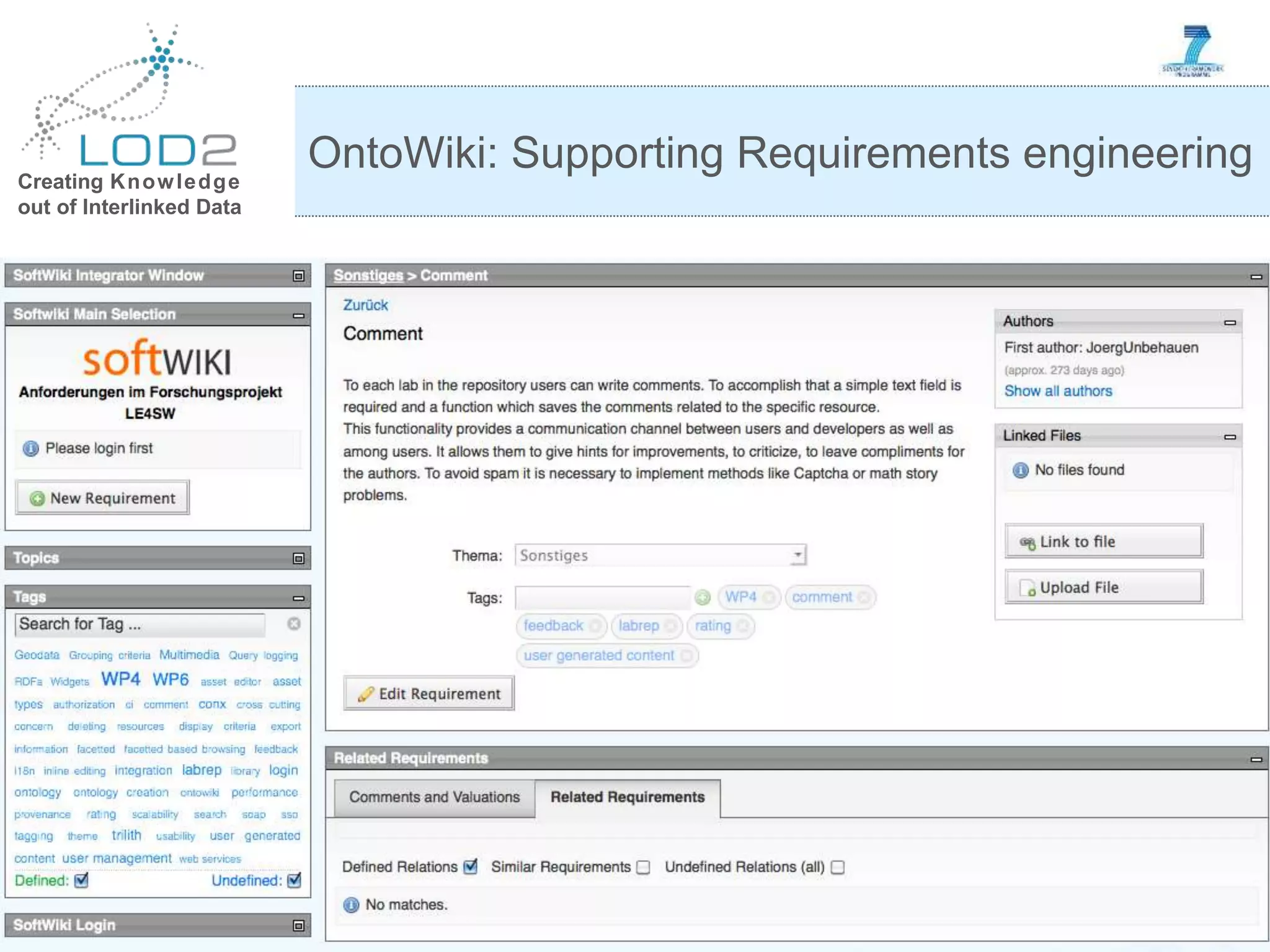
Task: Click the Link to file button
Action: click(1104, 541)
